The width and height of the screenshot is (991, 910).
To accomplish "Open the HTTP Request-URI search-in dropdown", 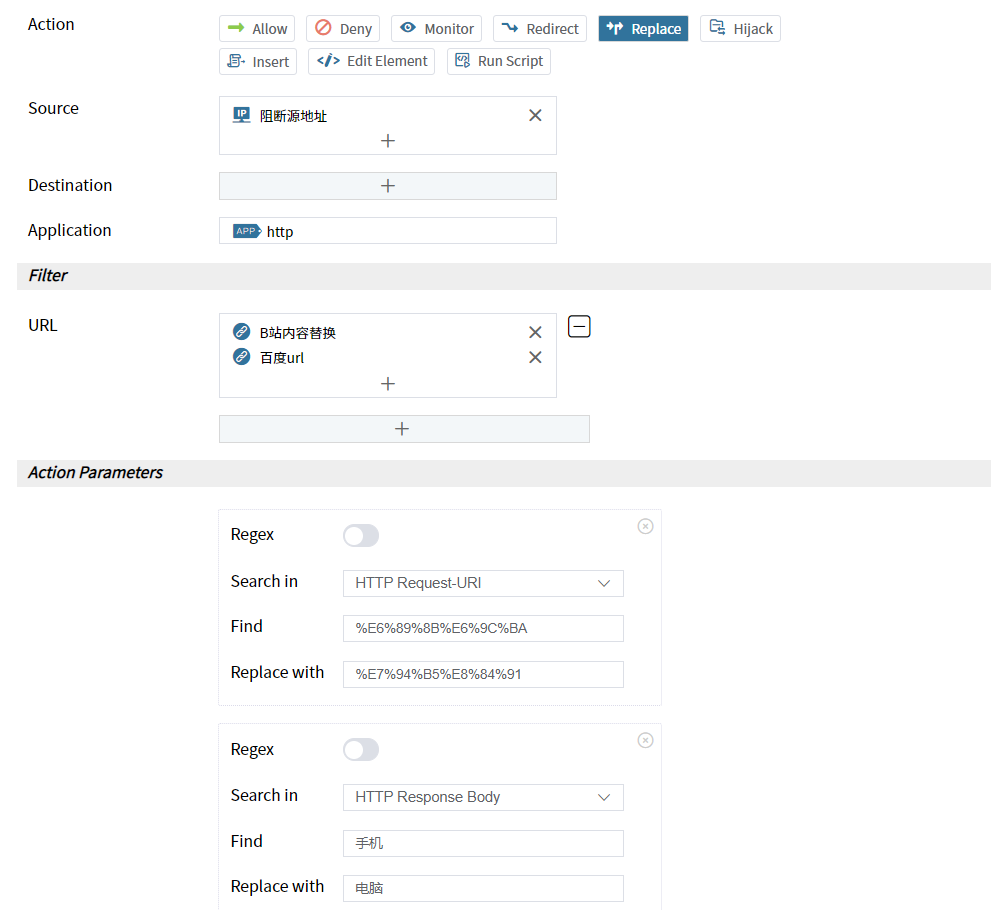I will [x=483, y=583].
